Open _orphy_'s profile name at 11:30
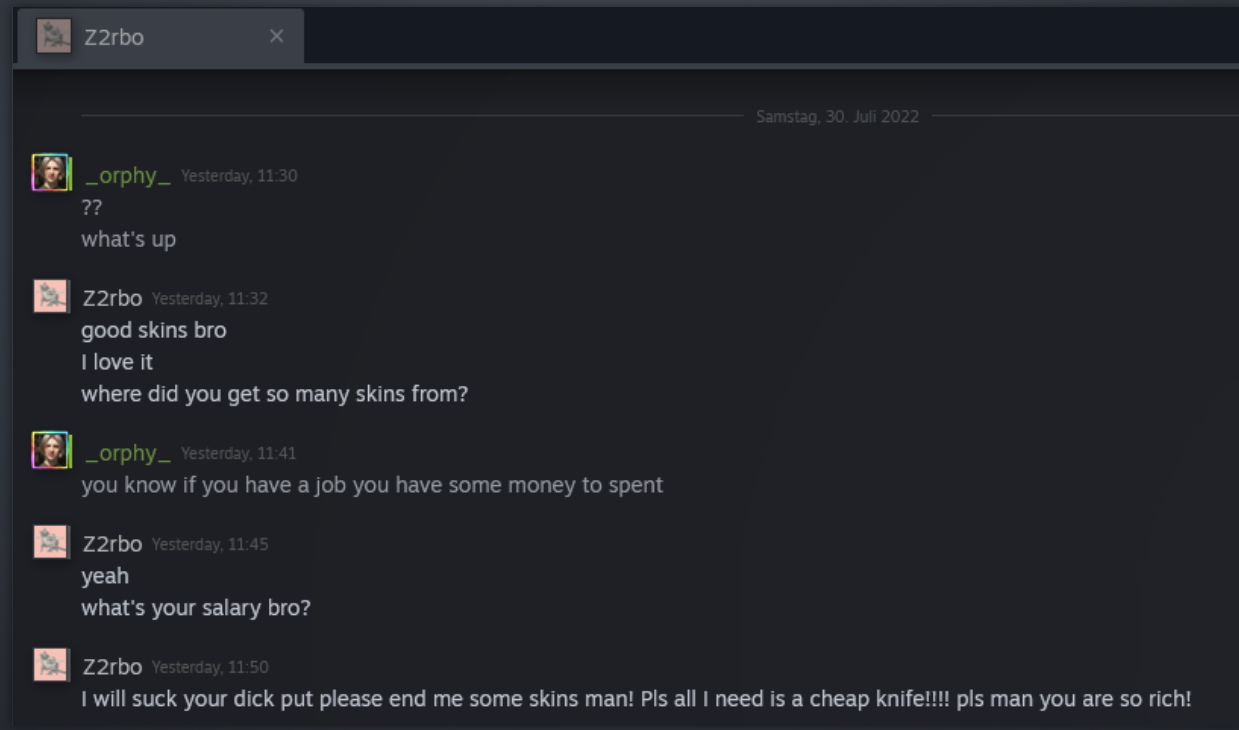Image resolution: width=1239 pixels, height=730 pixels. 128,176
